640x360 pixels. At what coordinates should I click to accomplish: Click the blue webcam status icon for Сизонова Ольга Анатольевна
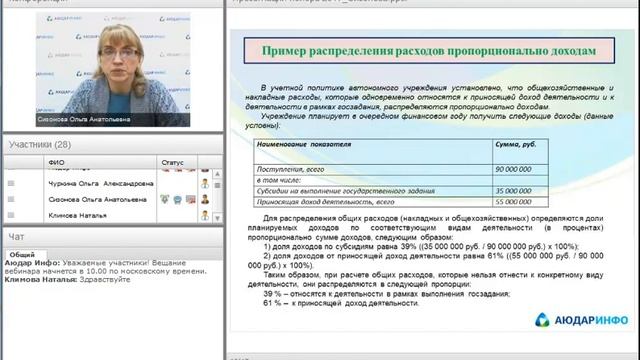(178, 200)
